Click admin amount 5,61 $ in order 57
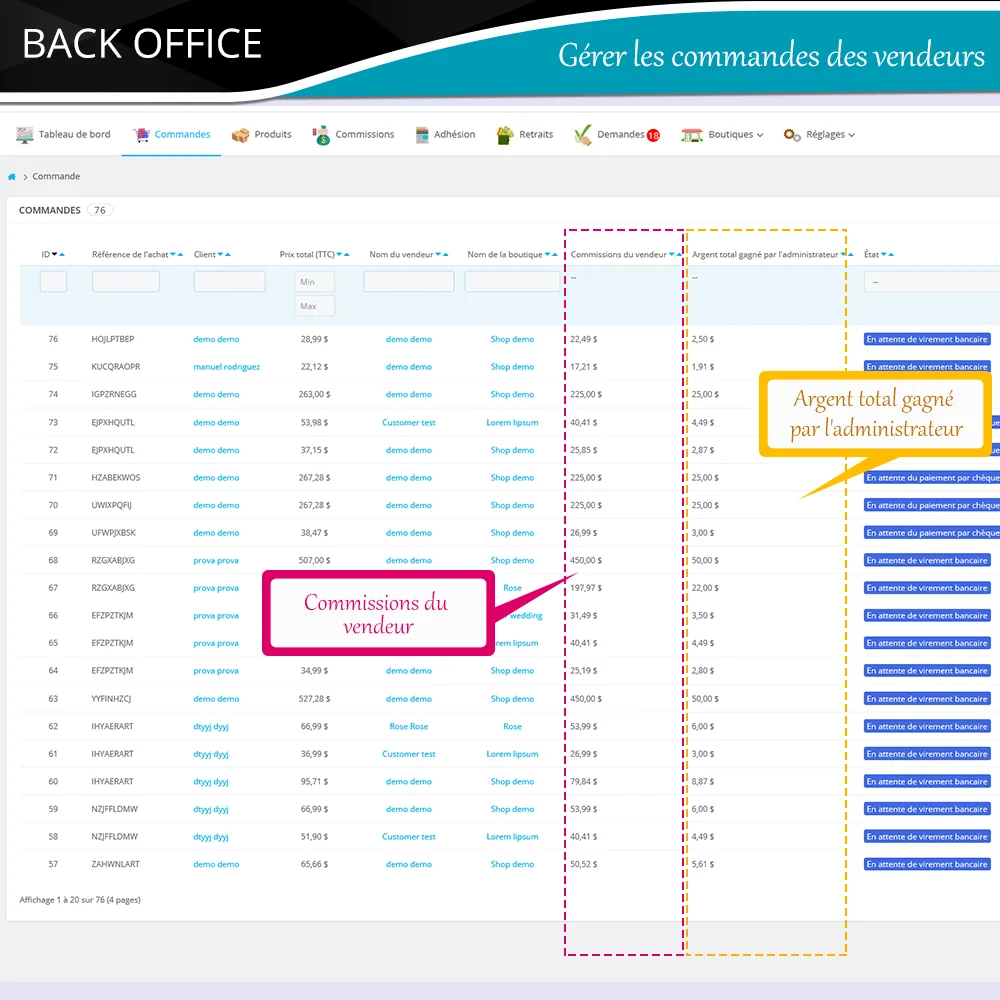Viewport: 1000px width, 1000px height. pyautogui.click(x=703, y=864)
